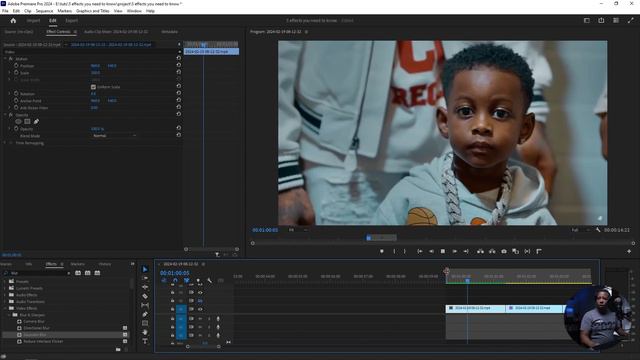Open the Sequence menu
The width and height of the screenshot is (640, 360).
44,11
